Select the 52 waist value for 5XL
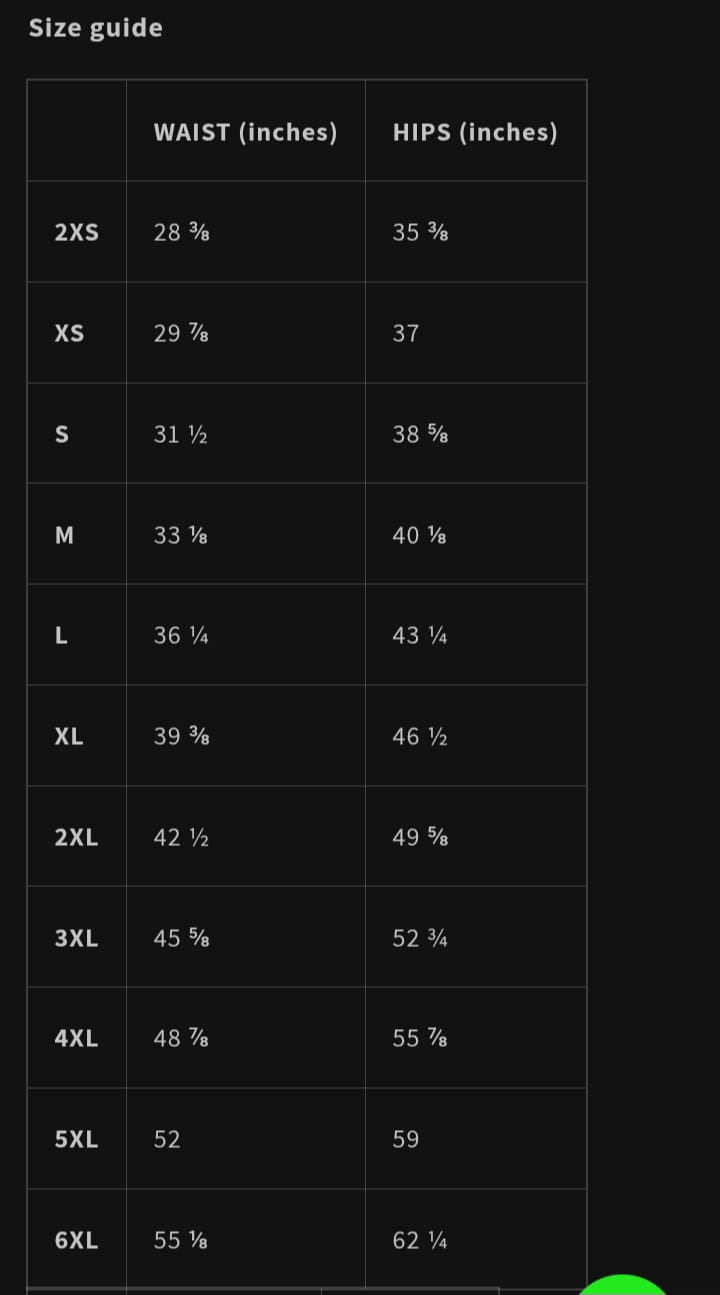 point(167,1140)
